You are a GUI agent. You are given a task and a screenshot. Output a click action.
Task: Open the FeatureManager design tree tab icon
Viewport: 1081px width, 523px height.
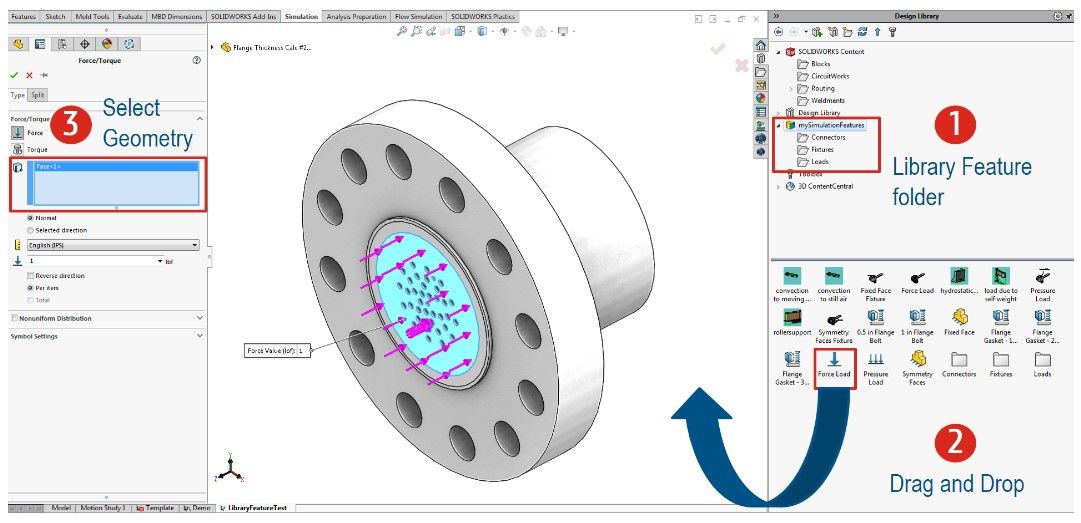[18, 44]
